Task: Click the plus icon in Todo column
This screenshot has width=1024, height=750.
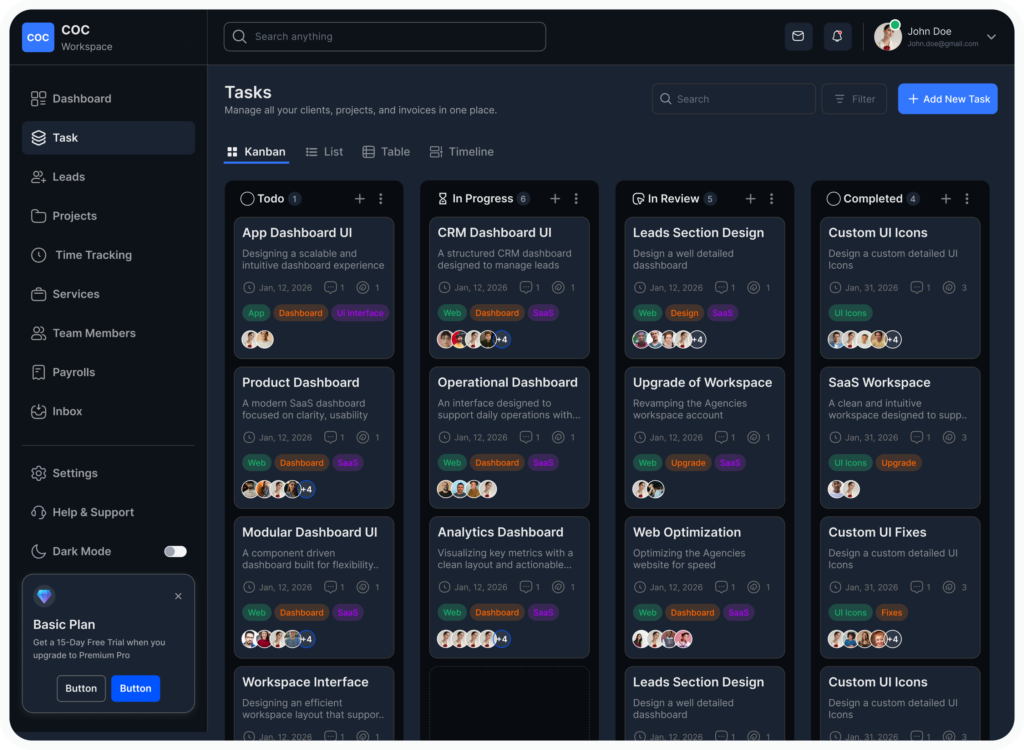Action: click(360, 199)
